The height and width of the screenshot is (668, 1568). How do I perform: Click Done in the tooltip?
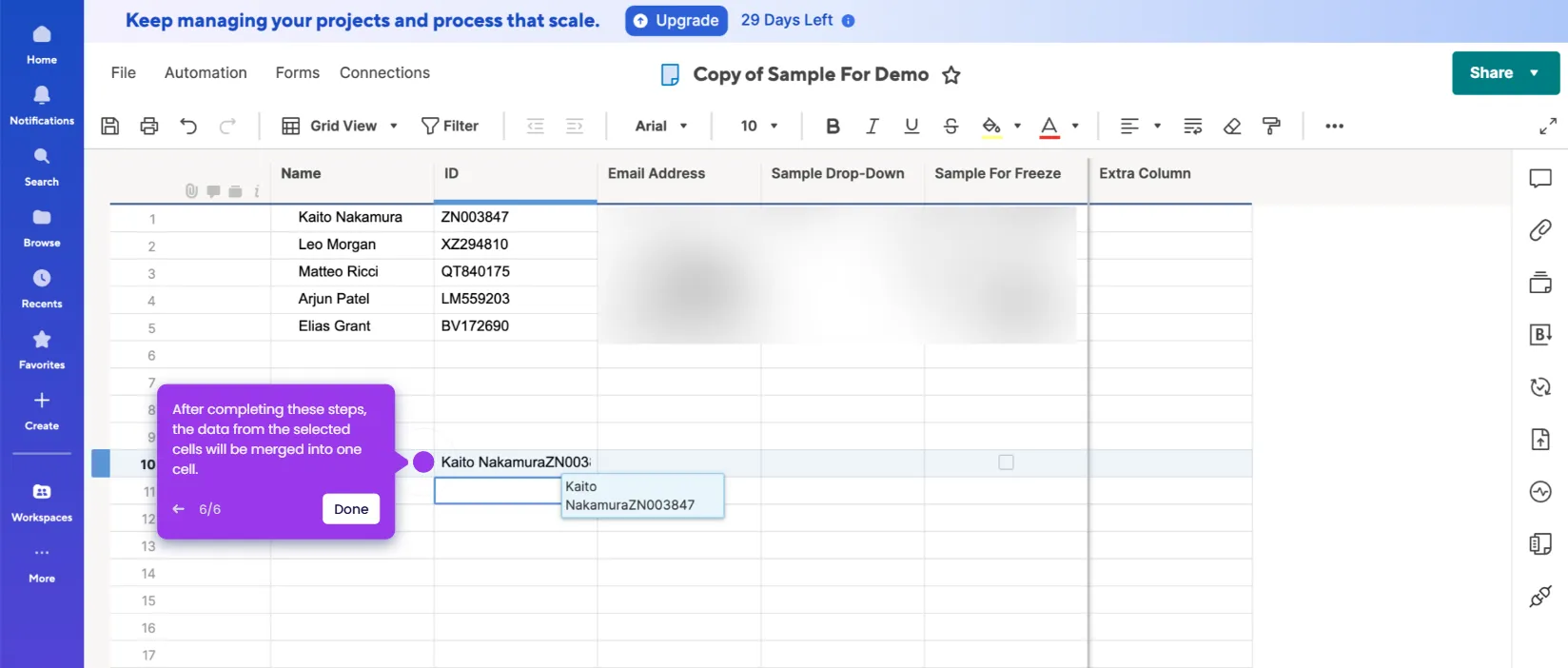(351, 509)
